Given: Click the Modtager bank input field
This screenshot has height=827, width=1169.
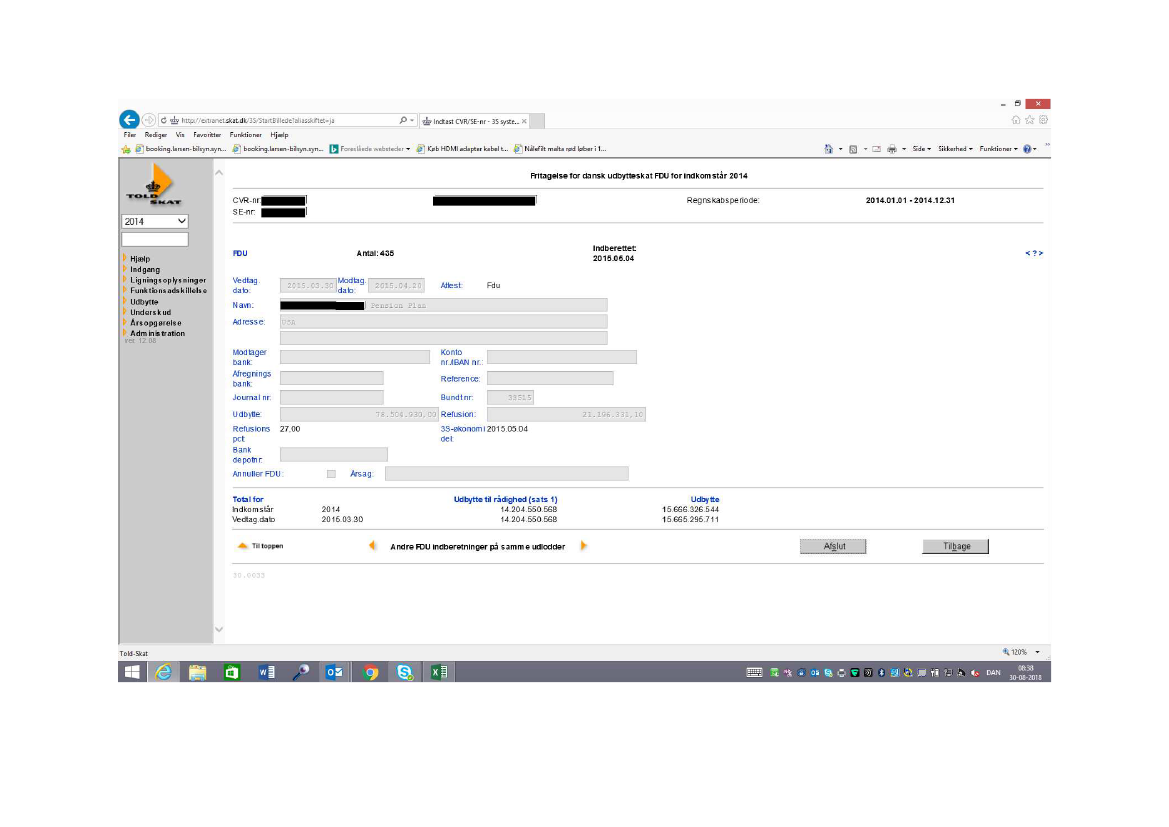Looking at the screenshot, I should point(355,357).
